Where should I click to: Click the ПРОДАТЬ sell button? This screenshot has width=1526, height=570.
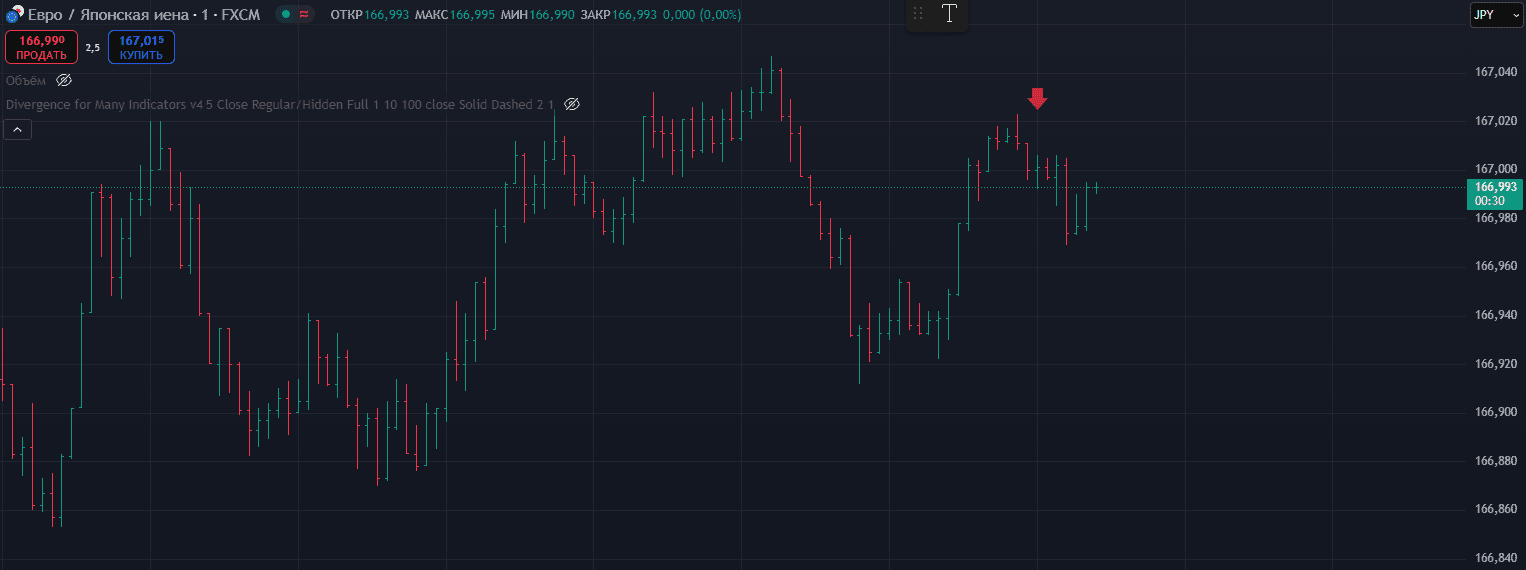click(x=41, y=47)
